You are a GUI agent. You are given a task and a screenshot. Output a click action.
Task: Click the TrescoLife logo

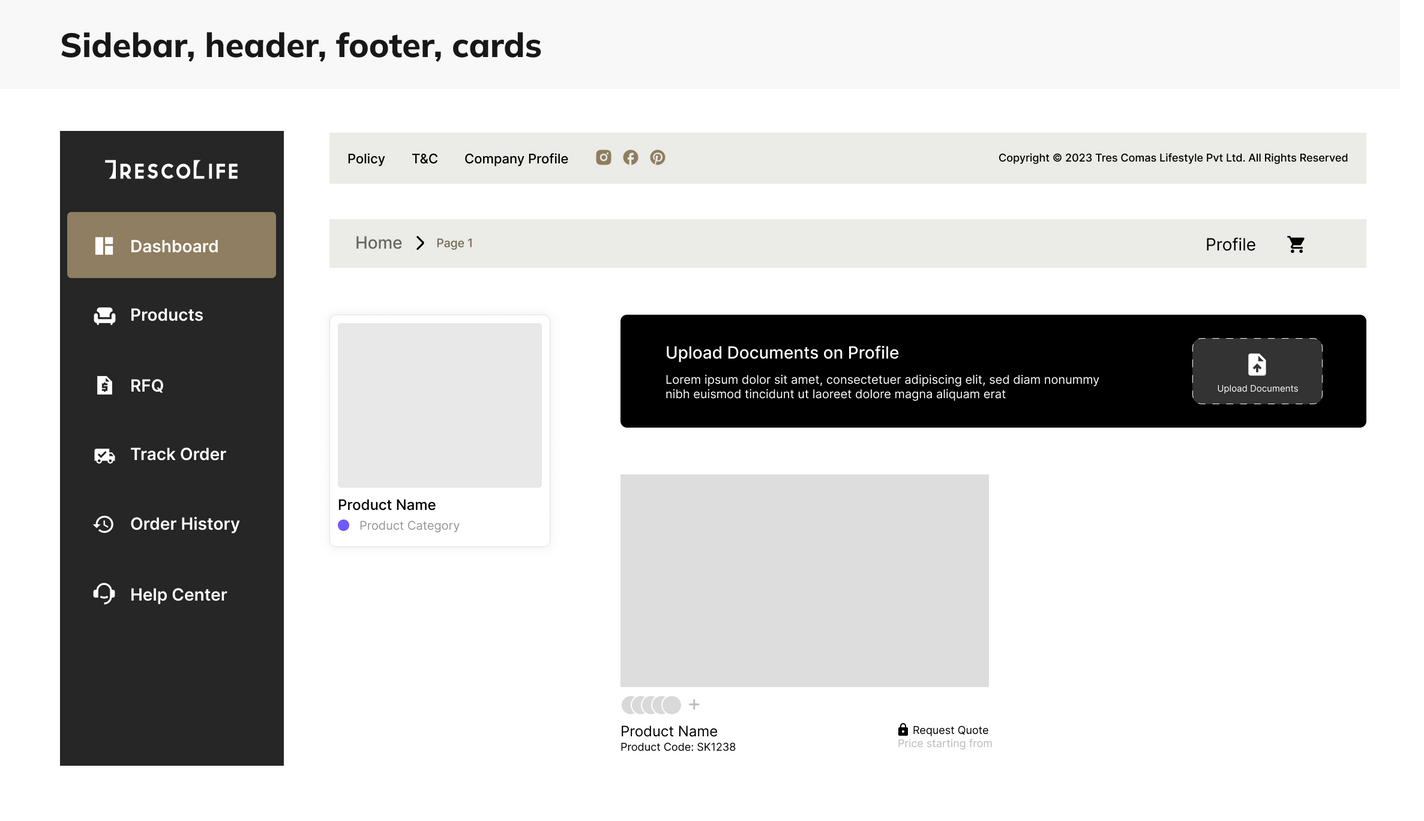[x=171, y=170]
